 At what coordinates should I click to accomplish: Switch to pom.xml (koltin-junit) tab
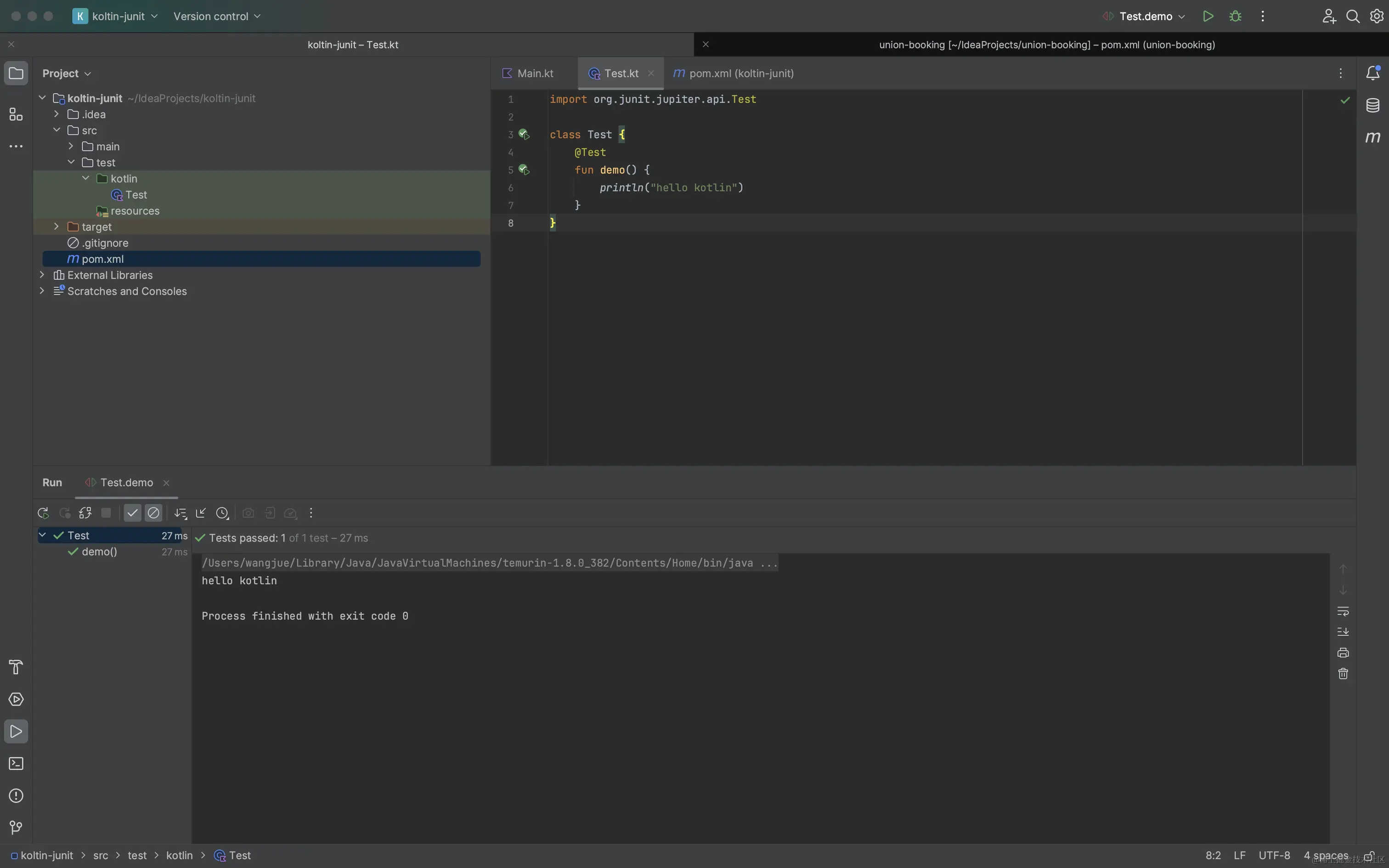tap(734, 73)
